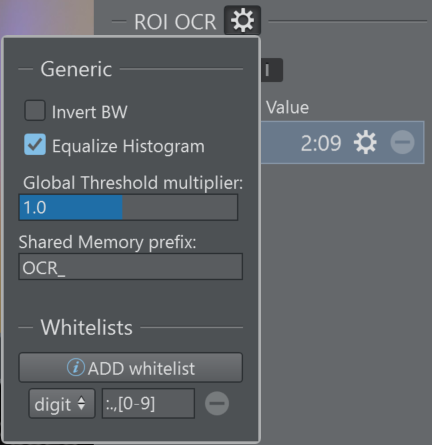
Task: Select the ROI OCR panel title
Action: click(175, 22)
